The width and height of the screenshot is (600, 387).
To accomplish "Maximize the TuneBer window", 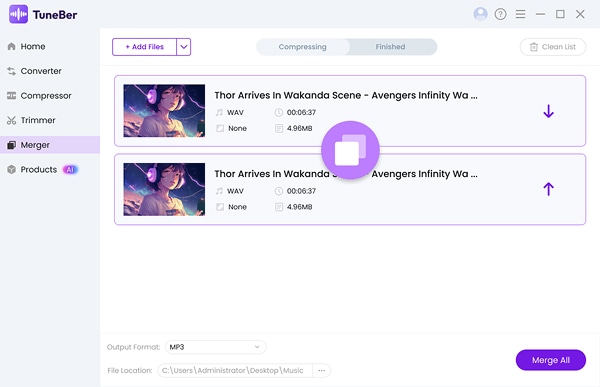I will click(x=560, y=14).
